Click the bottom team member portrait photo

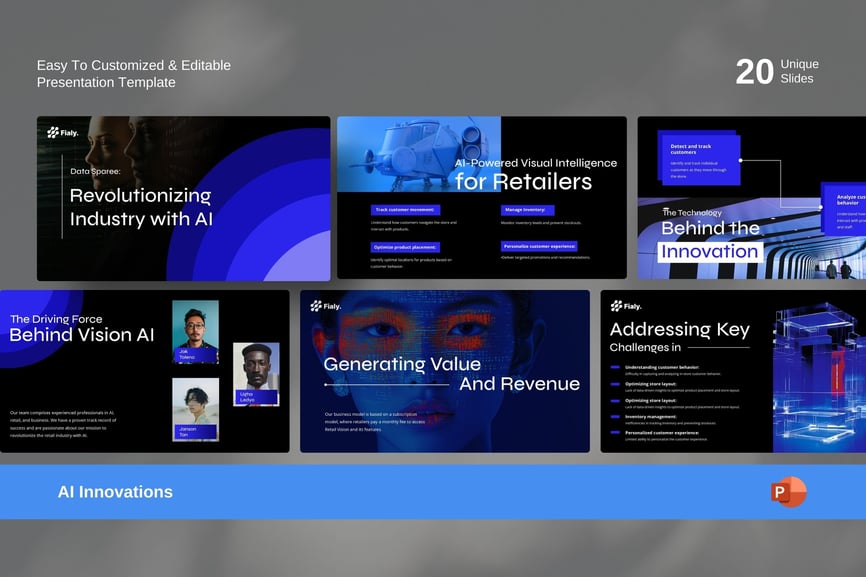point(195,409)
